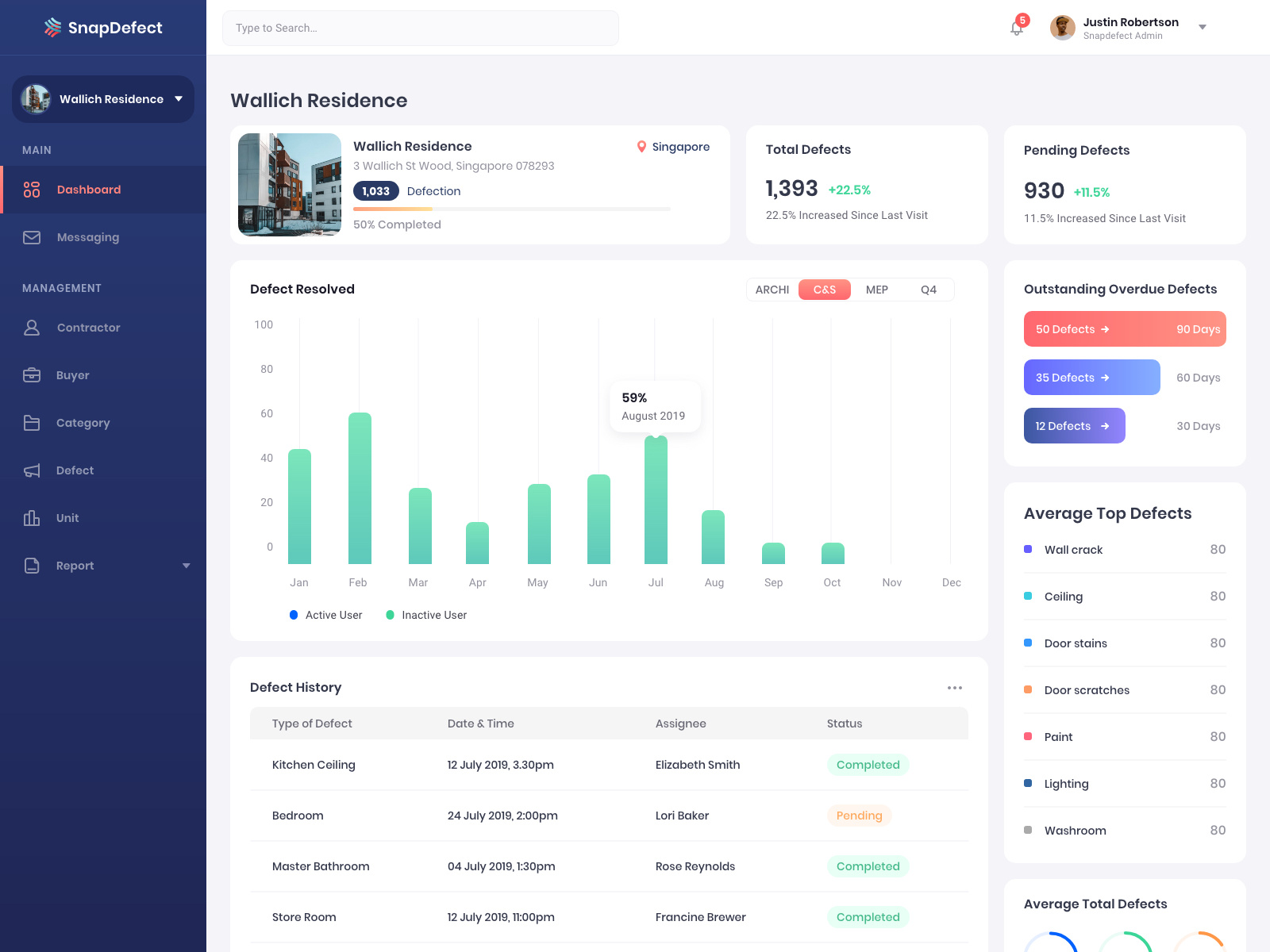This screenshot has height=952, width=1270.
Task: Switch to the Q4 filter
Action: (x=929, y=290)
